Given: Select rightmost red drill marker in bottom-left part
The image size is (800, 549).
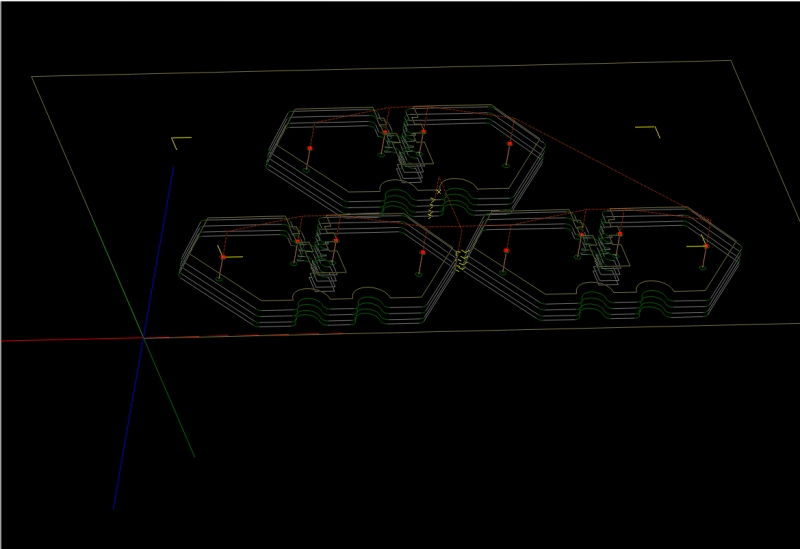Looking at the screenshot, I should [422, 252].
